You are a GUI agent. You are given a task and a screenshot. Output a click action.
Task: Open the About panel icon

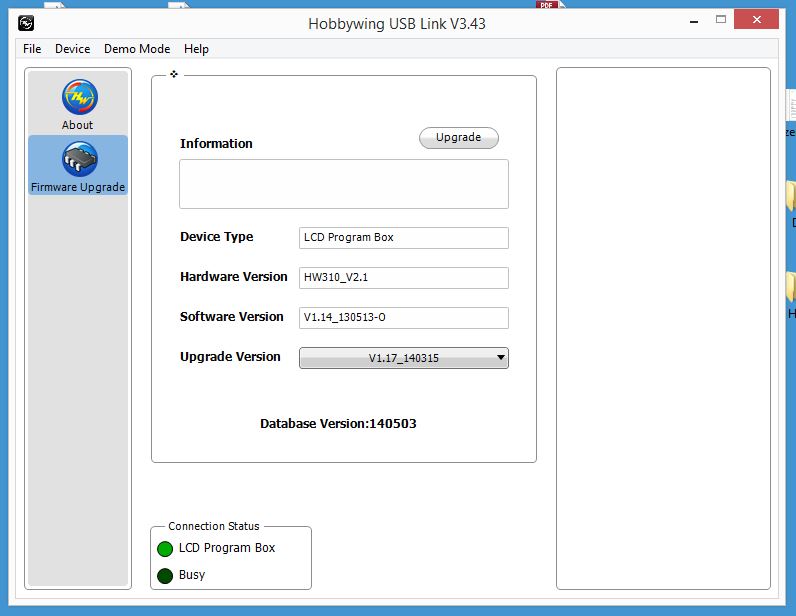coord(80,96)
